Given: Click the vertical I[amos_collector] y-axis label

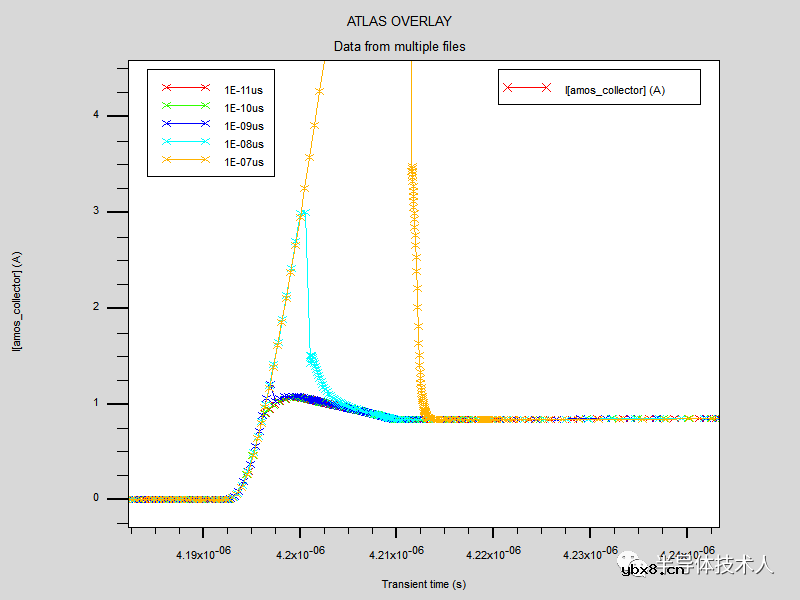Looking at the screenshot, I should [x=17, y=300].
